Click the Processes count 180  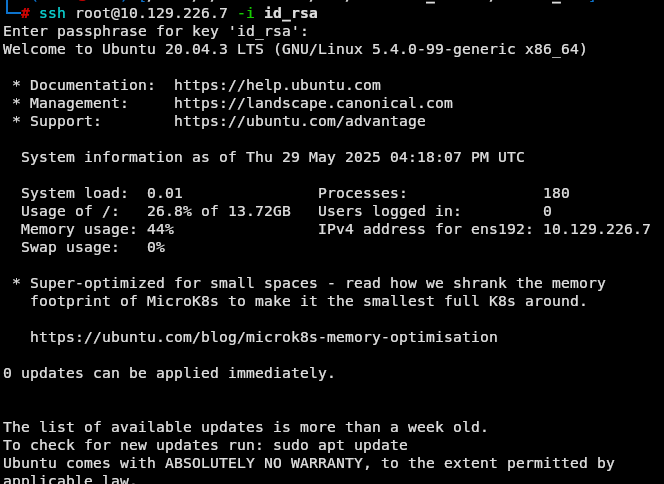[556, 194]
